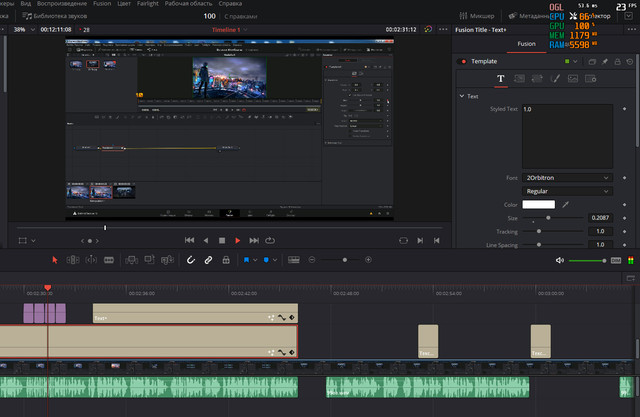Add a blue marker on timeline
The width and height of the screenshot is (640, 417).
click(x=266, y=260)
